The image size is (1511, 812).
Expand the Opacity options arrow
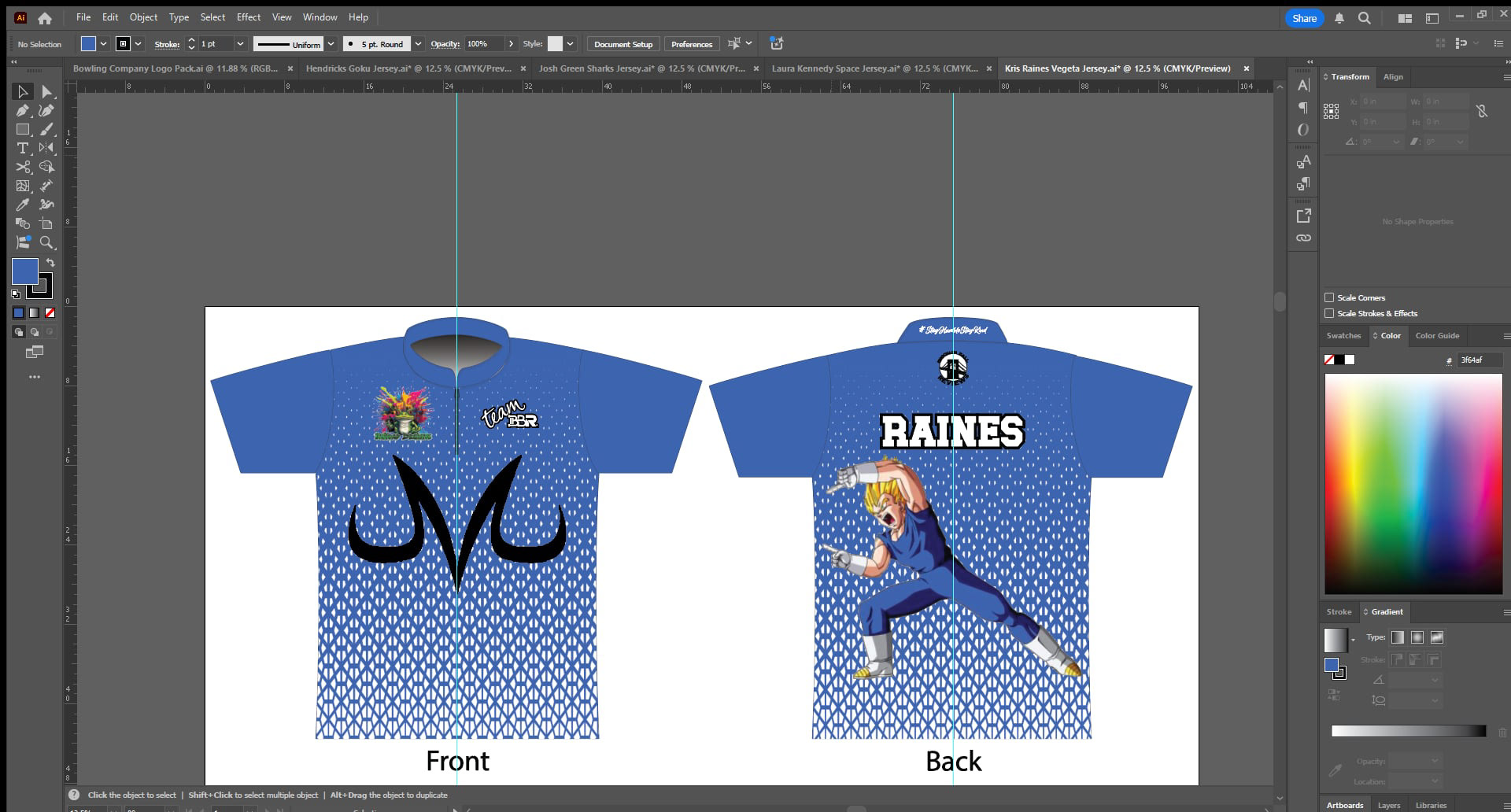[x=512, y=44]
